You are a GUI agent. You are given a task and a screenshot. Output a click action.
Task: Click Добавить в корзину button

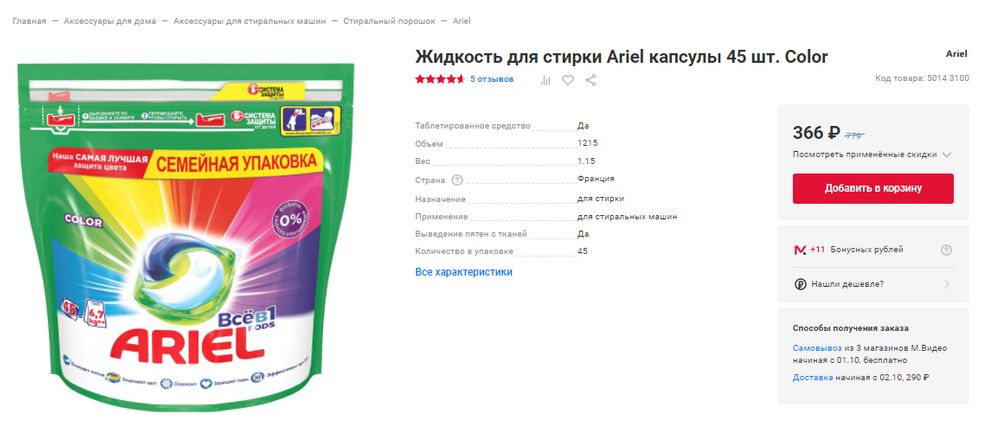pyautogui.click(x=873, y=189)
